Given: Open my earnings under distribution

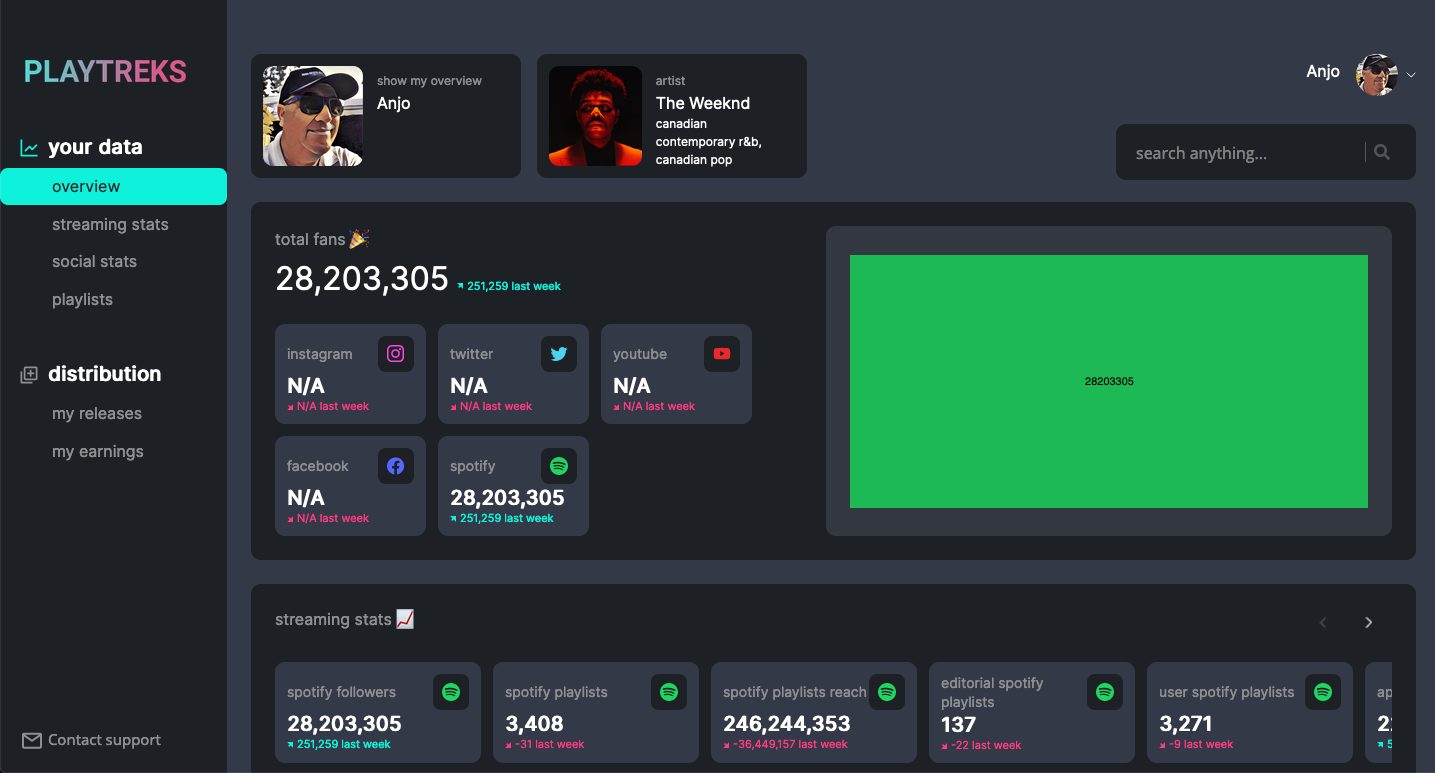Looking at the screenshot, I should click(98, 451).
